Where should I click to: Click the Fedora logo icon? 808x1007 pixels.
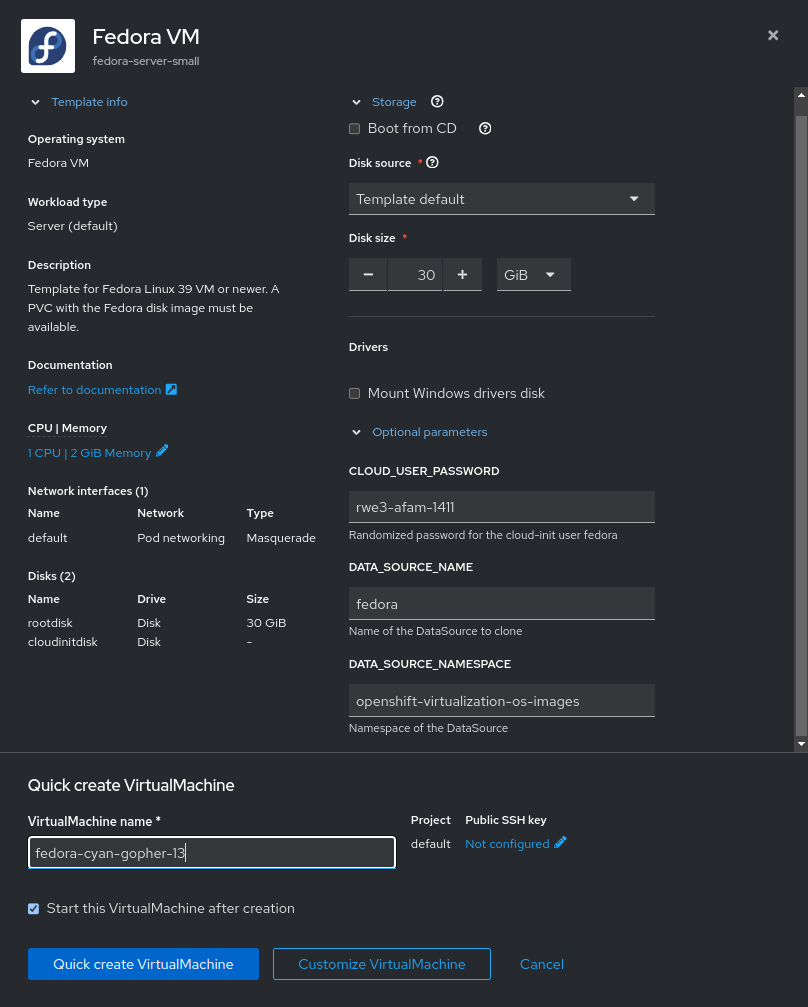point(47,45)
